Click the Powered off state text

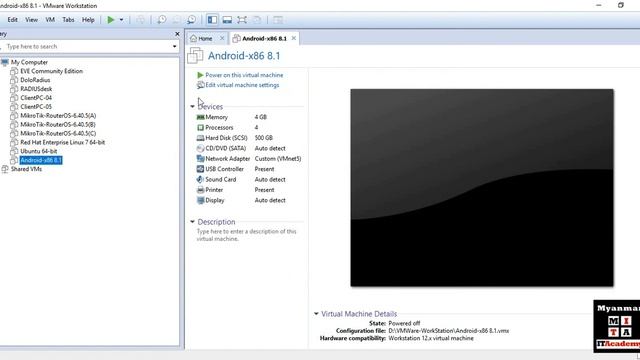pyautogui.click(x=404, y=323)
